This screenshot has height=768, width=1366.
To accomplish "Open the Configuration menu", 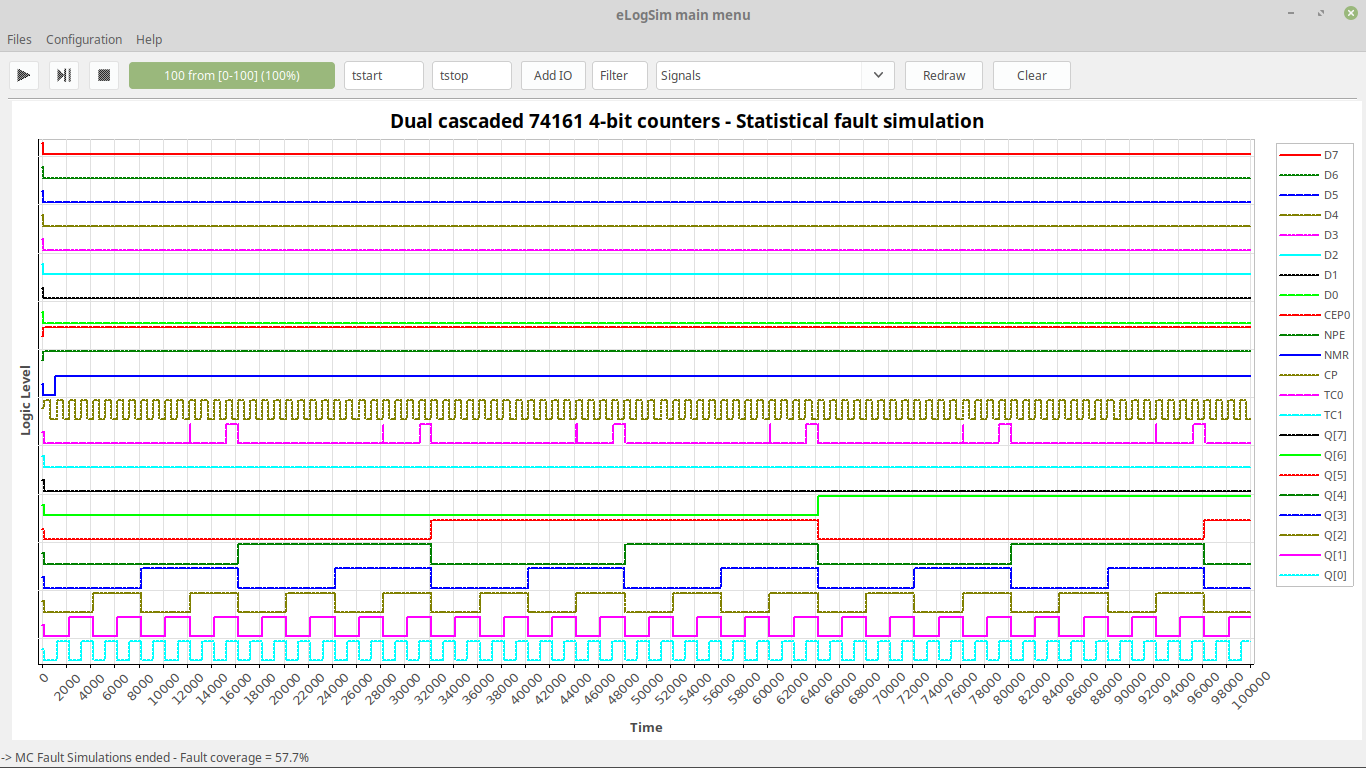I will 84,40.
